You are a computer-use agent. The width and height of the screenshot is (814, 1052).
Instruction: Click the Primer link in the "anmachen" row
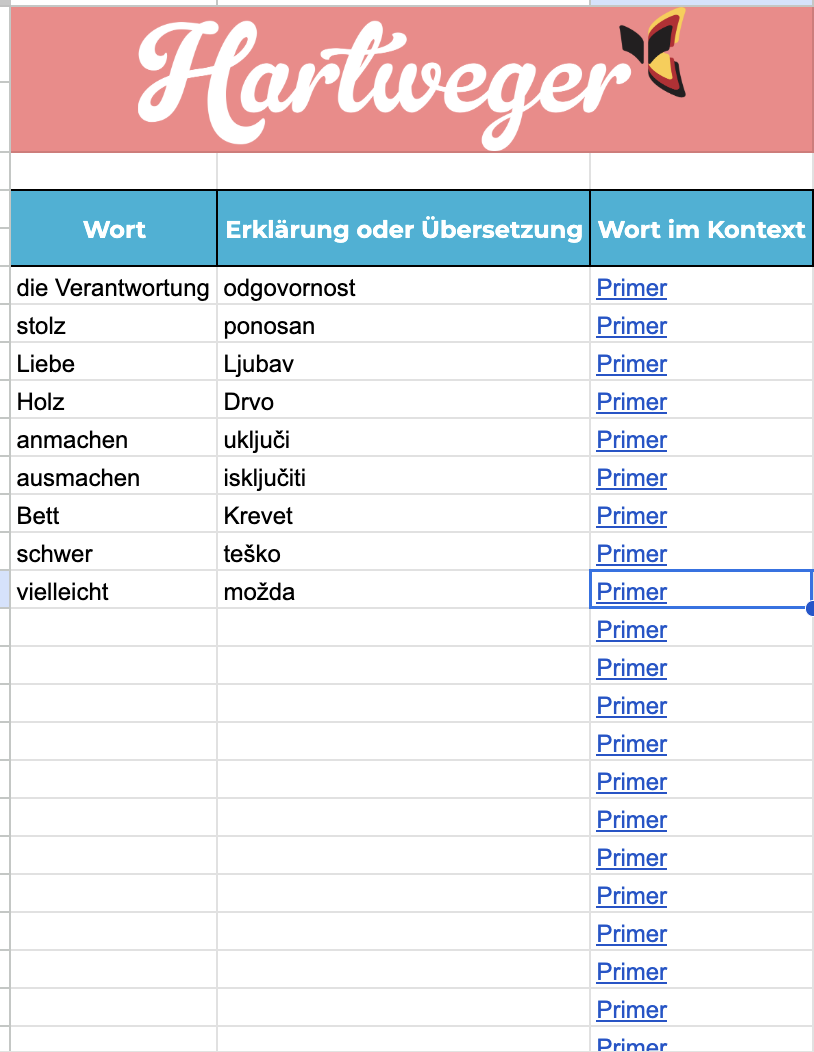tap(631, 440)
